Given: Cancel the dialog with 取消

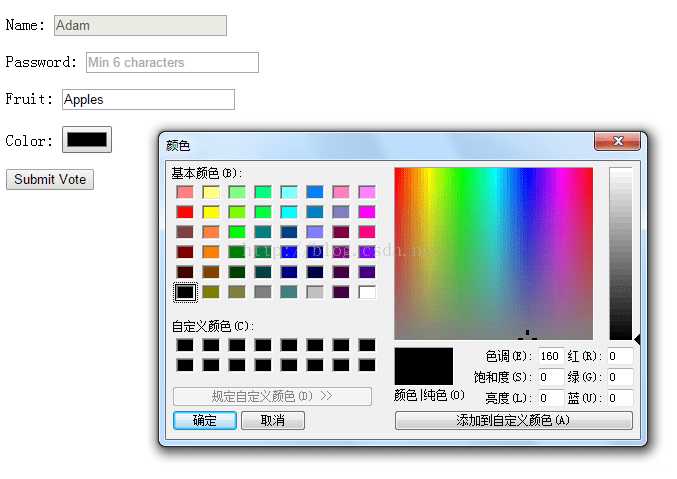Looking at the screenshot, I should [273, 420].
